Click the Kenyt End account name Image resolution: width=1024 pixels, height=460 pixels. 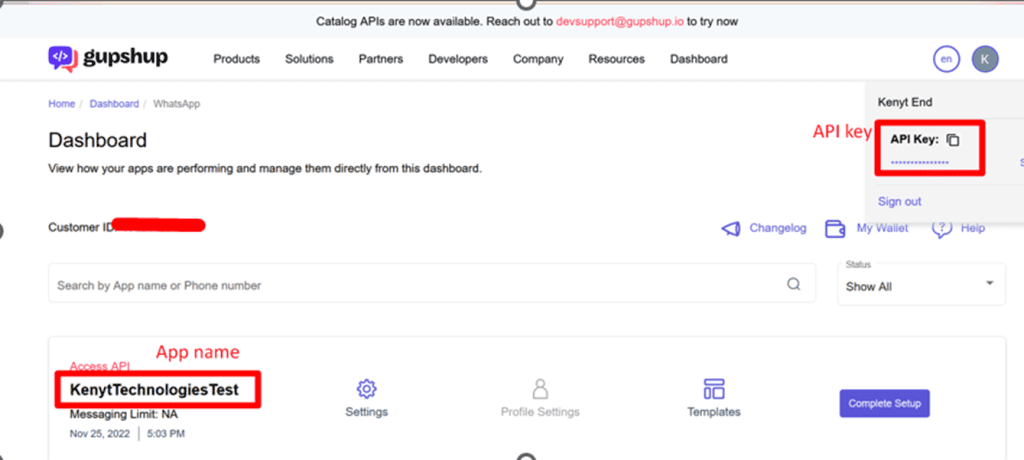pos(904,103)
